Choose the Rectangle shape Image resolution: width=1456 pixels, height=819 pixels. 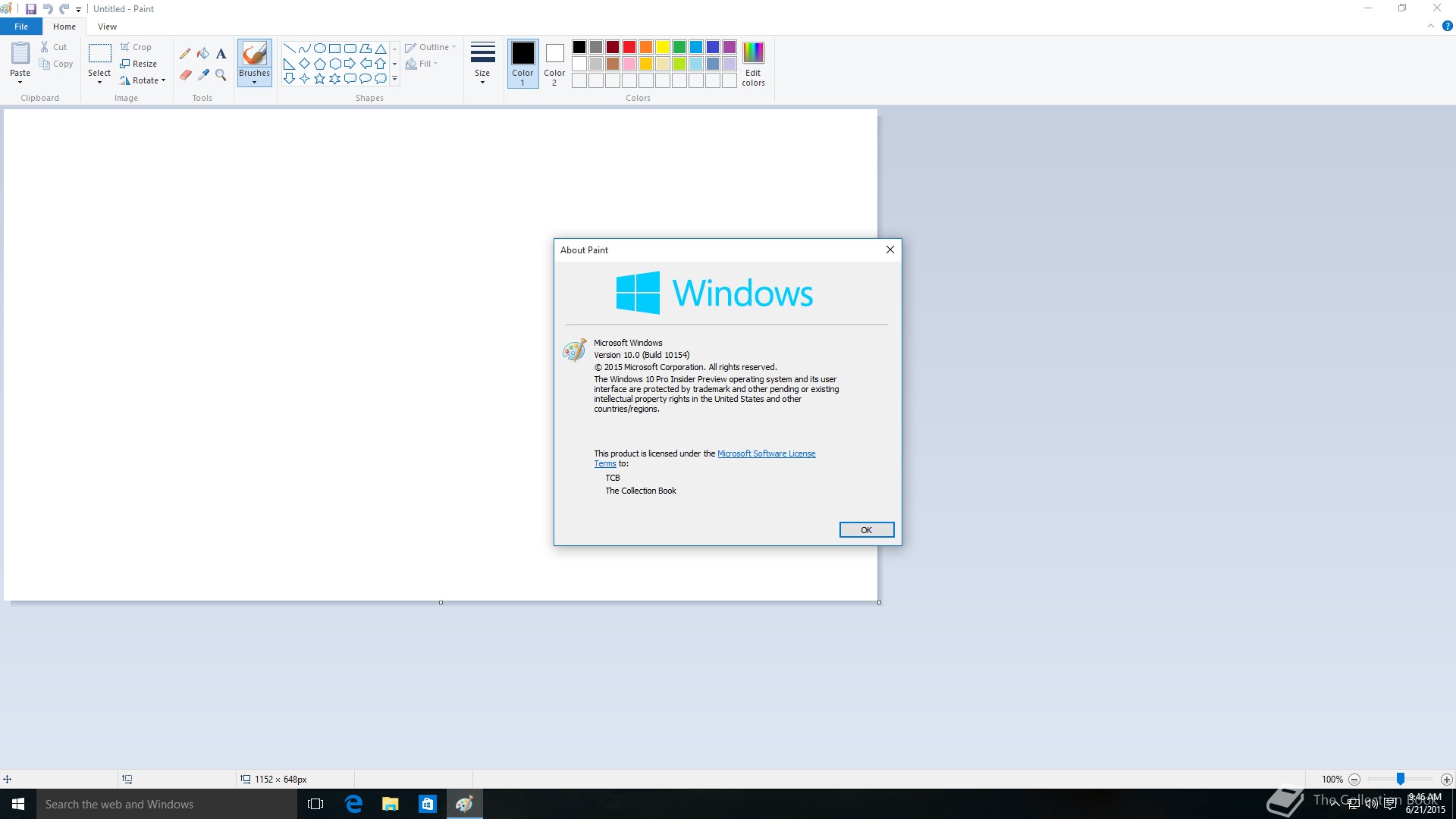(x=334, y=49)
